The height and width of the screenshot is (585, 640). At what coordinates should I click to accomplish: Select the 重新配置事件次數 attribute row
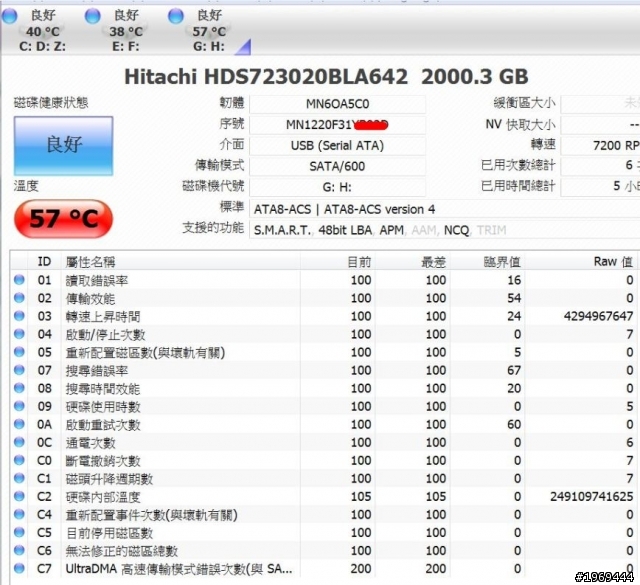pos(323,514)
